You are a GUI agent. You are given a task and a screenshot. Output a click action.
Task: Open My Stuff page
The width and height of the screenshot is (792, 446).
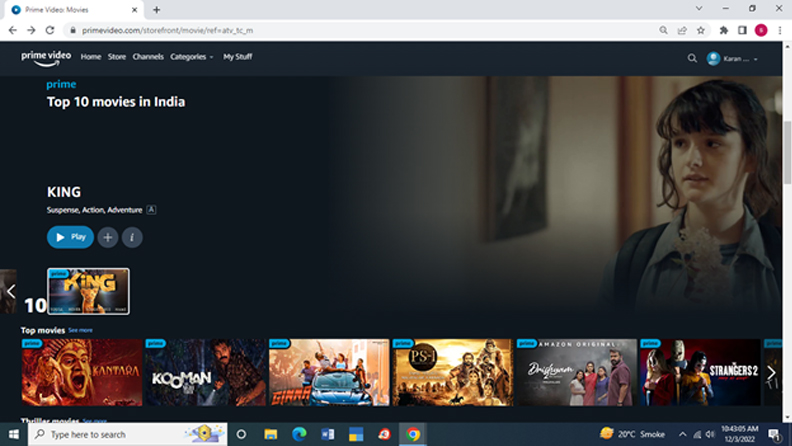237,57
